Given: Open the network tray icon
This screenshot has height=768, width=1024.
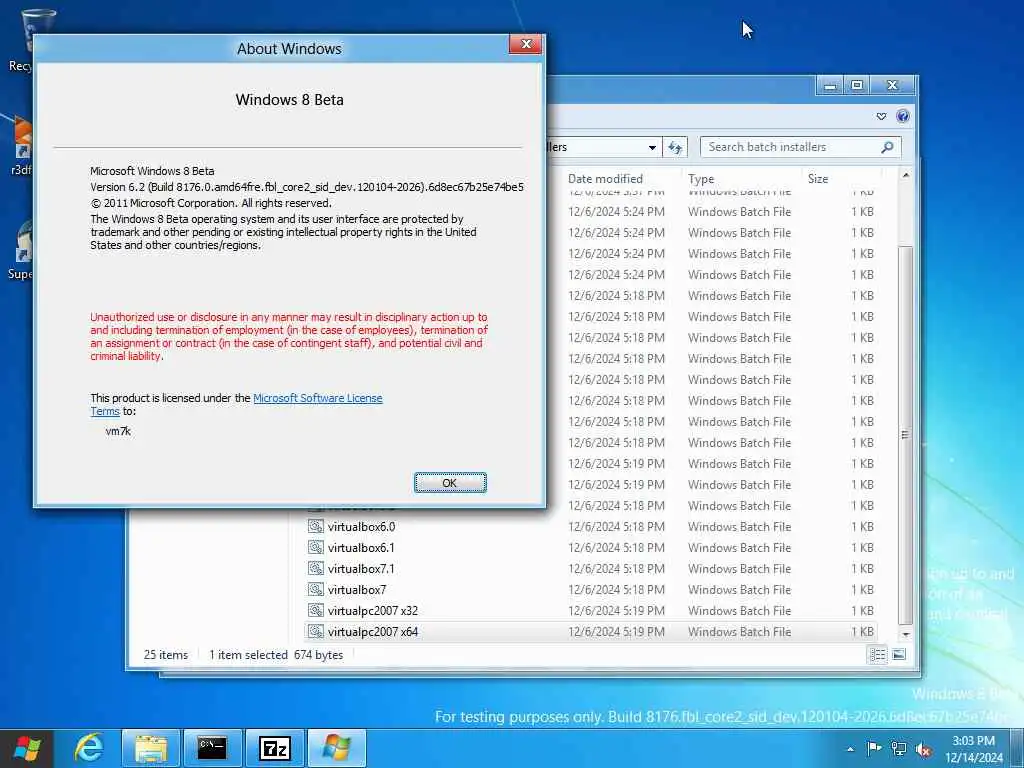Looking at the screenshot, I should (899, 749).
